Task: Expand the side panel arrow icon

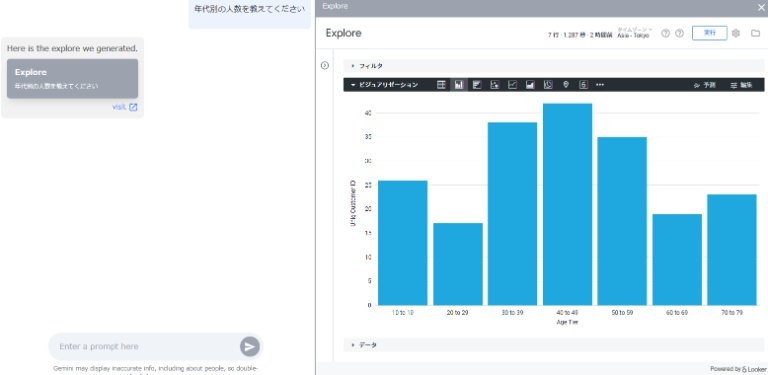Action: click(x=325, y=66)
